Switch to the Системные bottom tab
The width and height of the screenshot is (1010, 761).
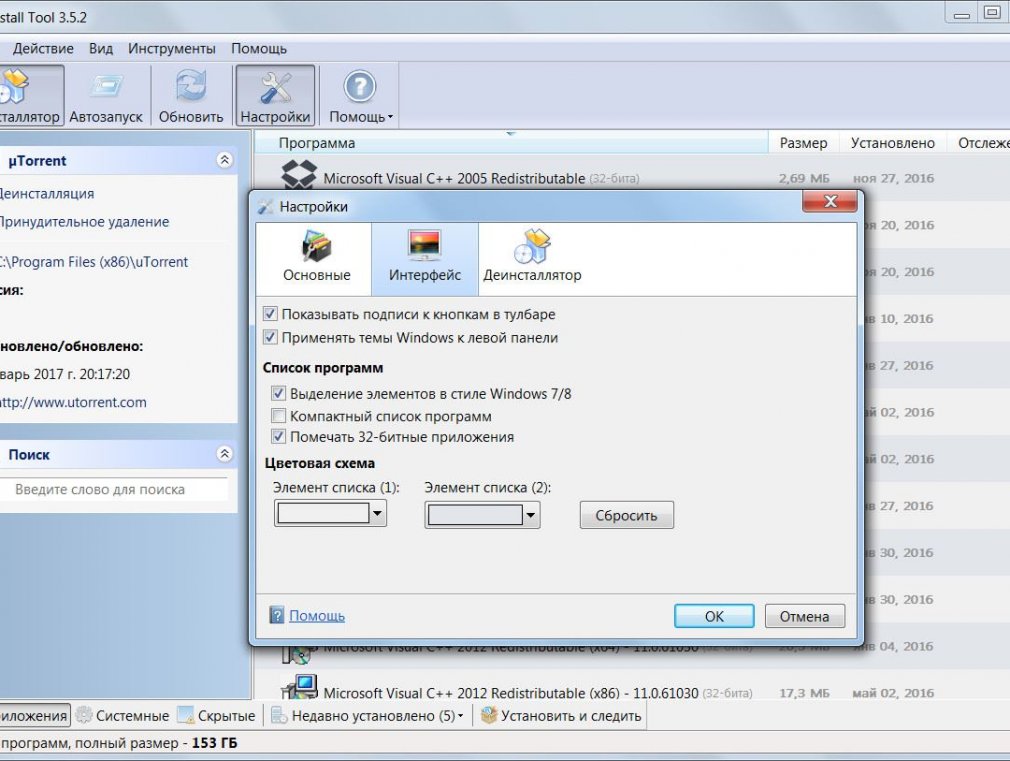(x=122, y=715)
